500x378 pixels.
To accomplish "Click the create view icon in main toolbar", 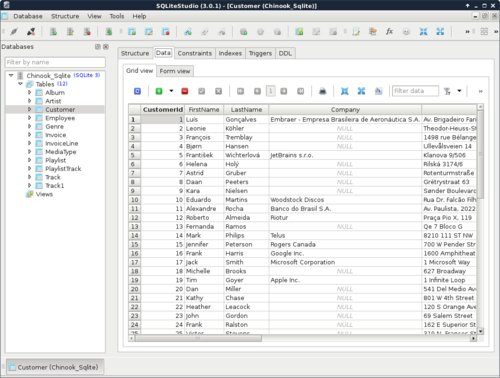I will [x=299, y=32].
